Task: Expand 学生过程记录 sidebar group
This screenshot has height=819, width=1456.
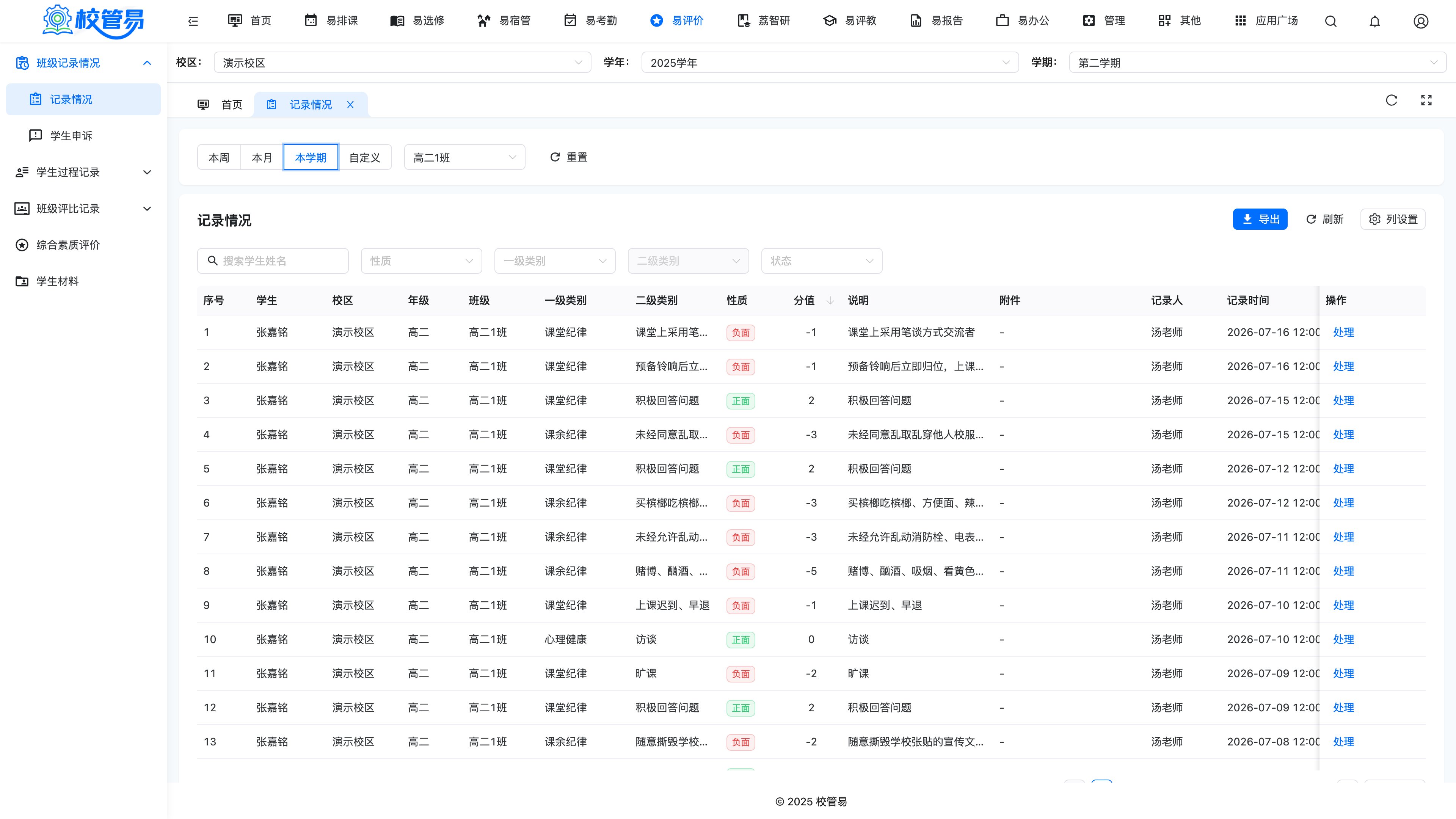Action: pyautogui.click(x=84, y=173)
